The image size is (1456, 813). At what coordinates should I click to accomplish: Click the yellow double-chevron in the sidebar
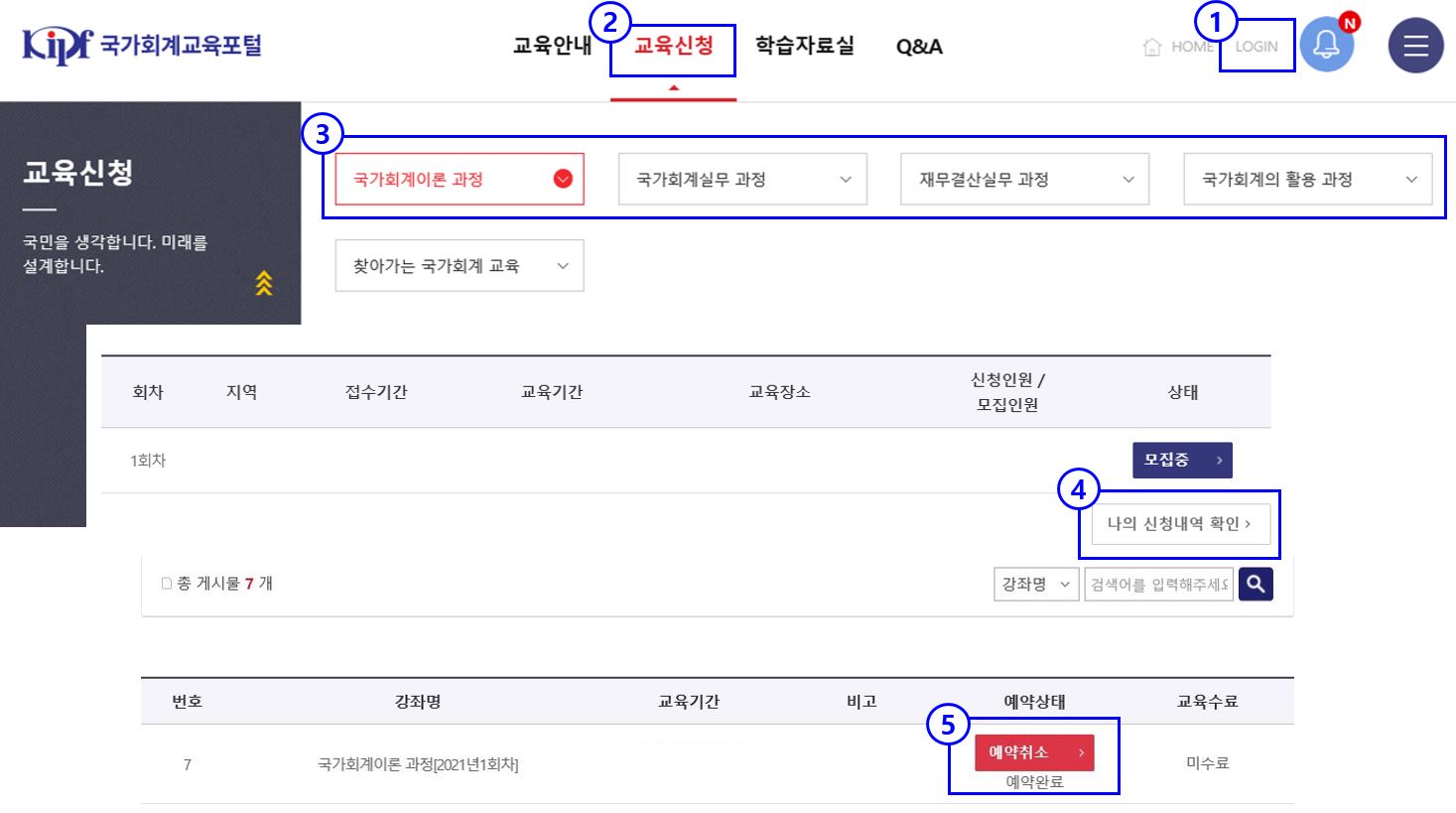[264, 285]
